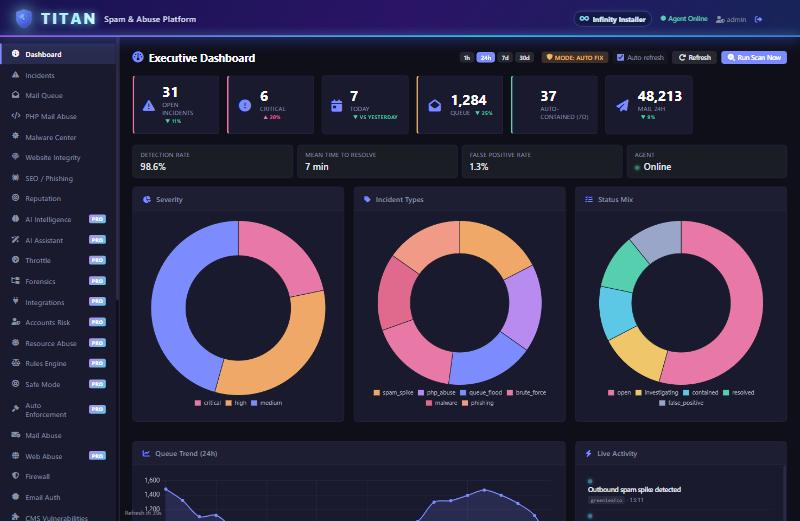800x521 pixels.
Task: Open the AI Assistant wand icon
Action: (15, 239)
